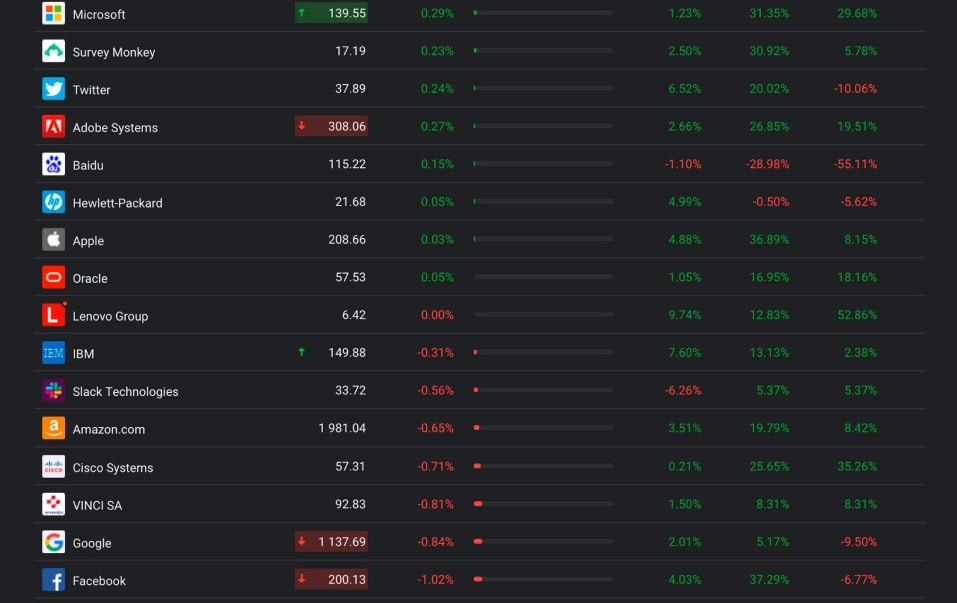Click the Adobe Systems logo icon
Image resolution: width=957 pixels, height=603 pixels.
53,127
